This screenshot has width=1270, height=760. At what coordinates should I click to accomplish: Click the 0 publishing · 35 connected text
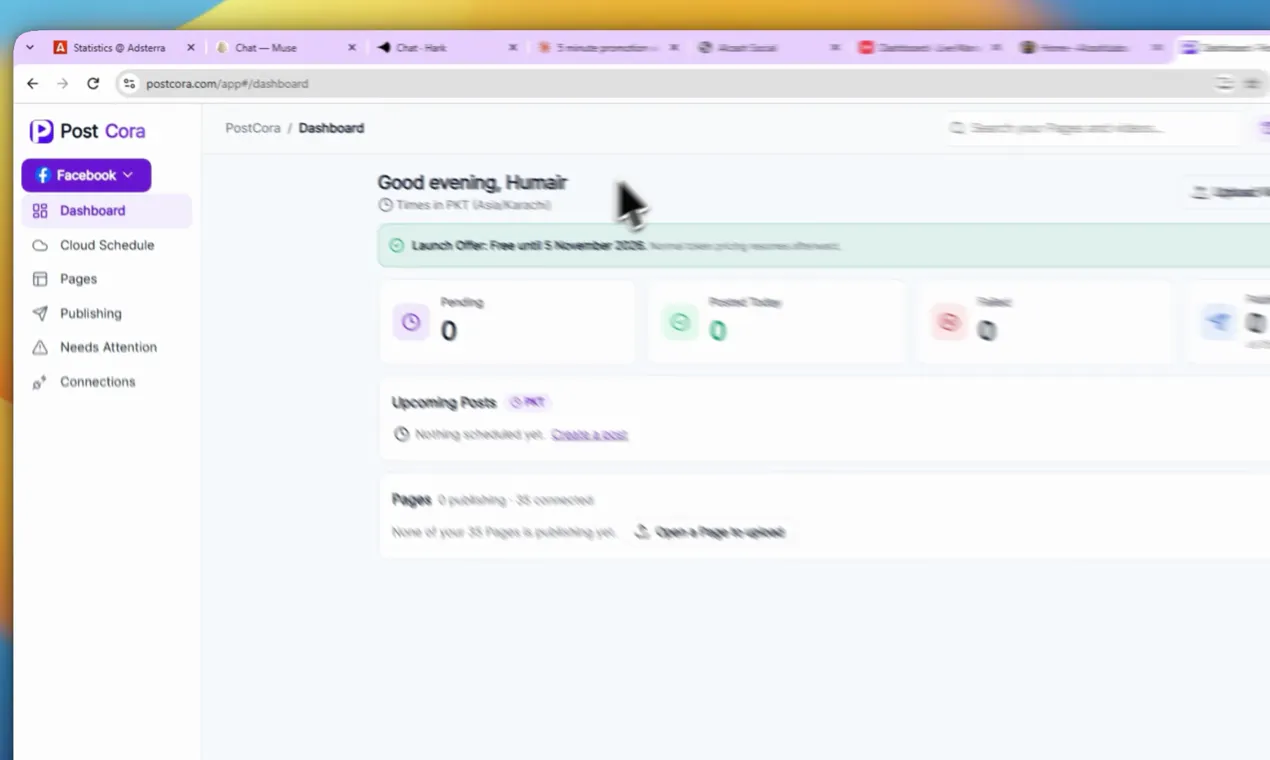click(516, 500)
